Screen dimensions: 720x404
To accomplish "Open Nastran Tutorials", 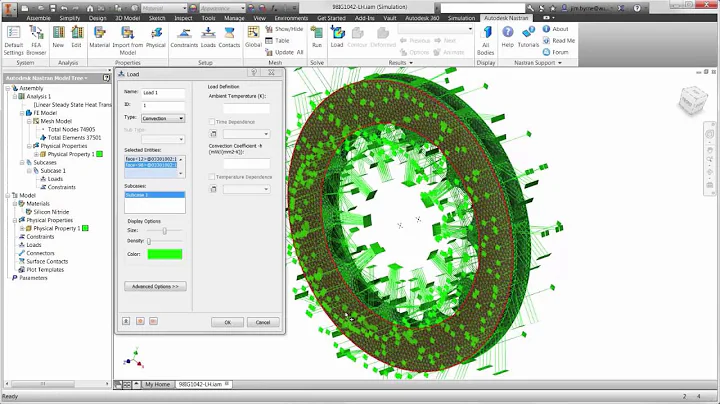I will pyautogui.click(x=528, y=37).
